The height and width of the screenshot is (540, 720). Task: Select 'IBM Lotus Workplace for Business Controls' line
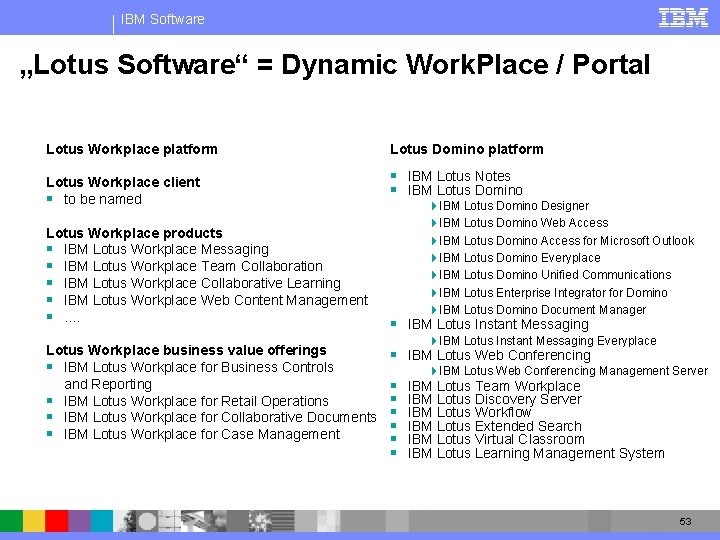point(198,367)
